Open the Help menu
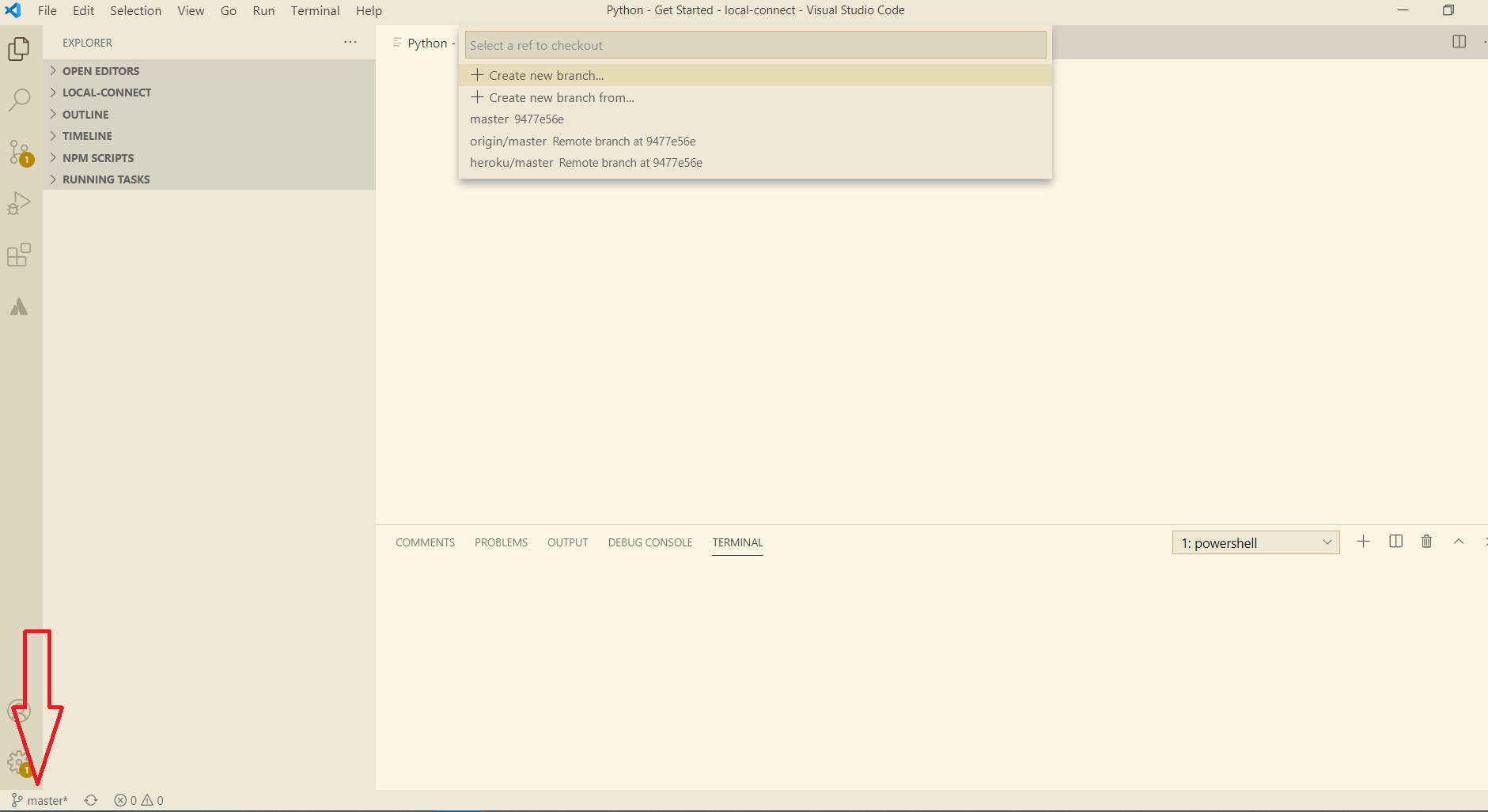The height and width of the screenshot is (812, 1488). pos(369,10)
